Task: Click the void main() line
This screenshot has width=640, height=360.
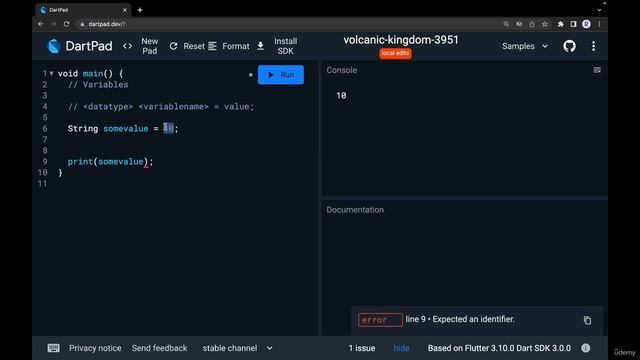Action: click(x=90, y=73)
